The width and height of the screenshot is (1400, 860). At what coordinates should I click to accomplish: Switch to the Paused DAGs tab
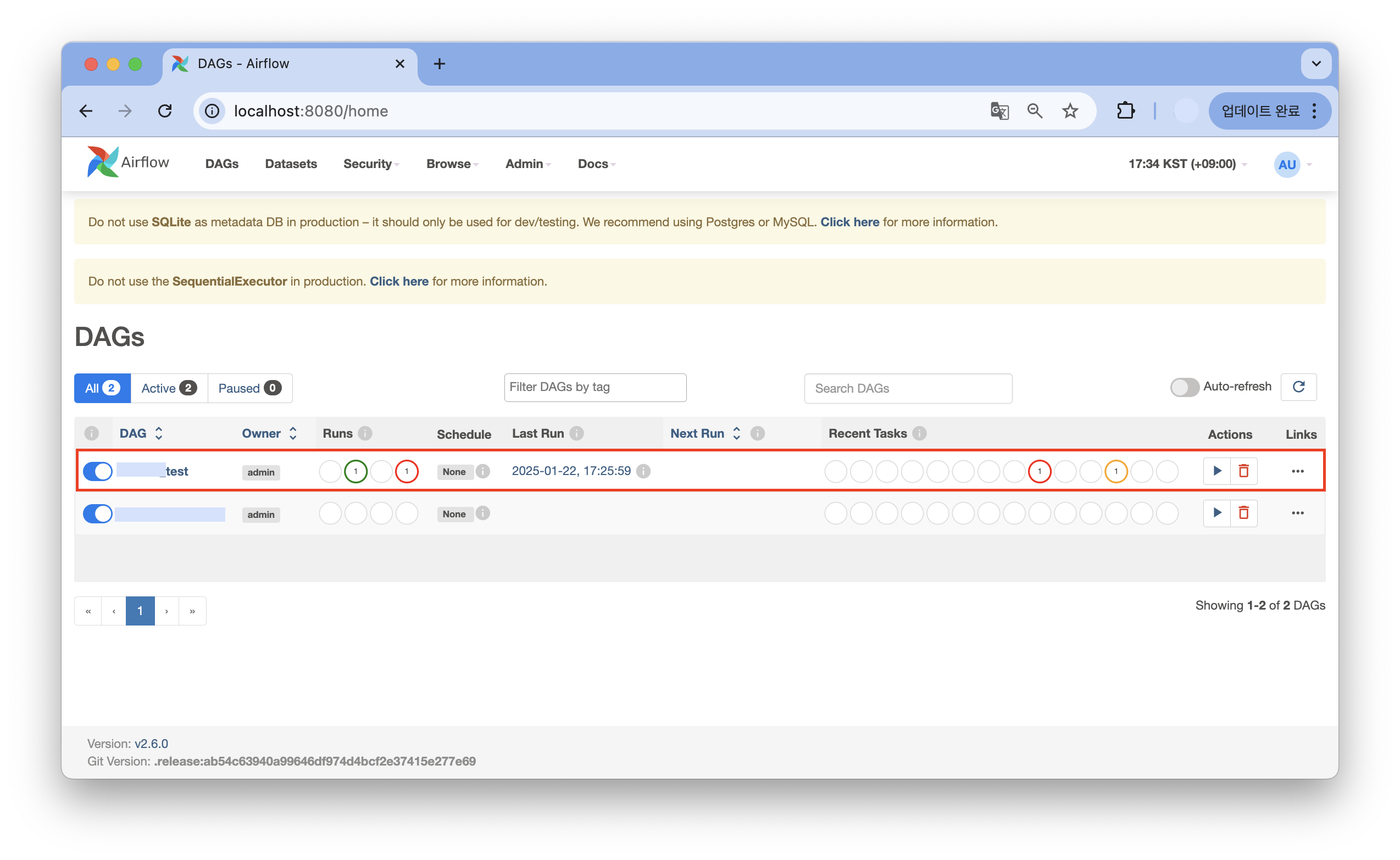[249, 388]
